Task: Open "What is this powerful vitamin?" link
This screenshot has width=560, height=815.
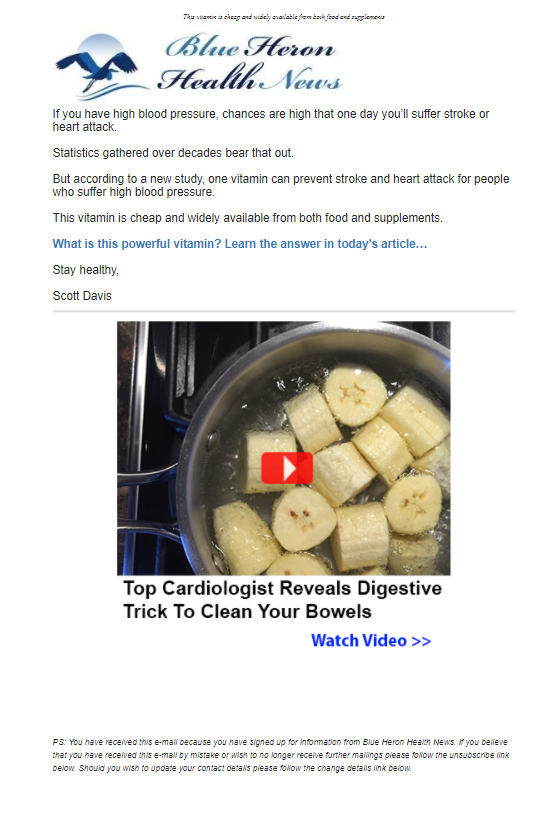Action: pos(137,244)
